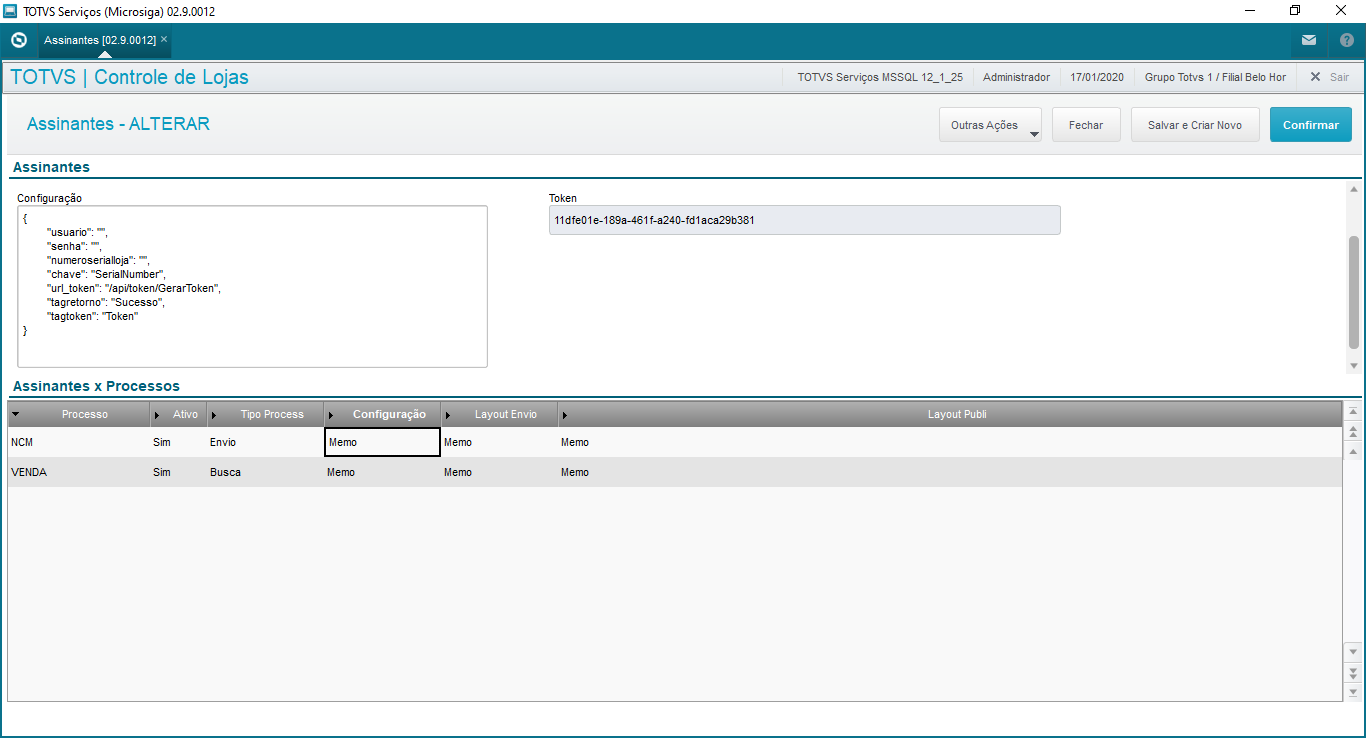Click the Assinantes panel scrollbar thumb

1354,292
